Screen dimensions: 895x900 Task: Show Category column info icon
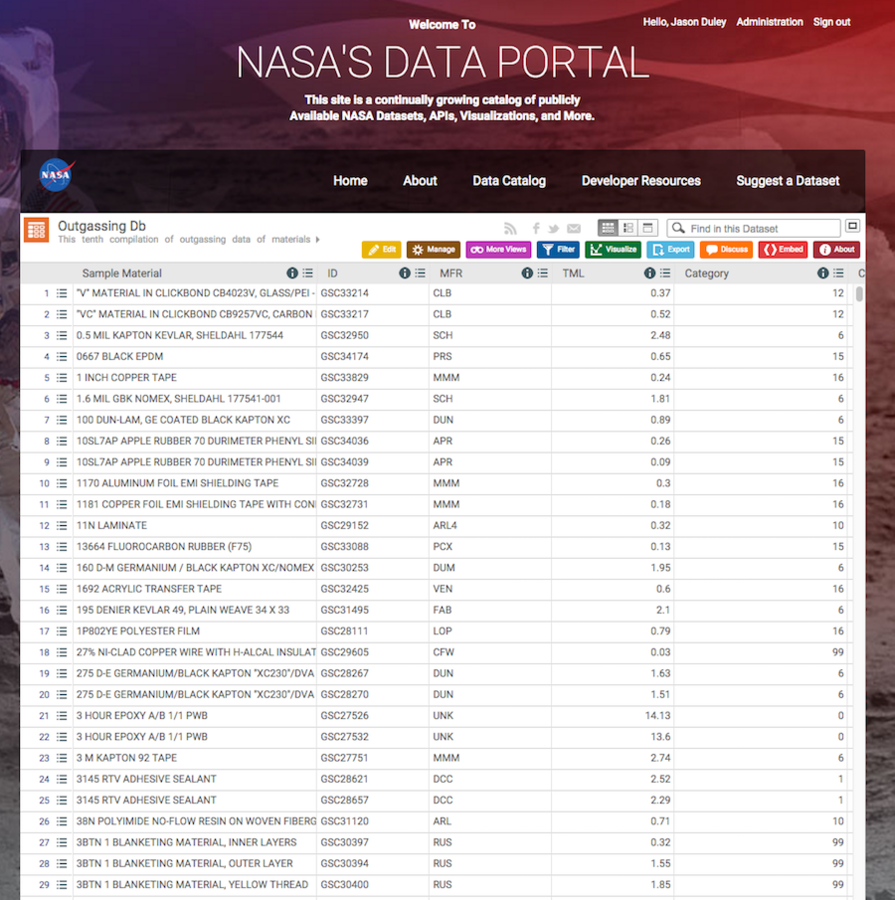(x=823, y=273)
